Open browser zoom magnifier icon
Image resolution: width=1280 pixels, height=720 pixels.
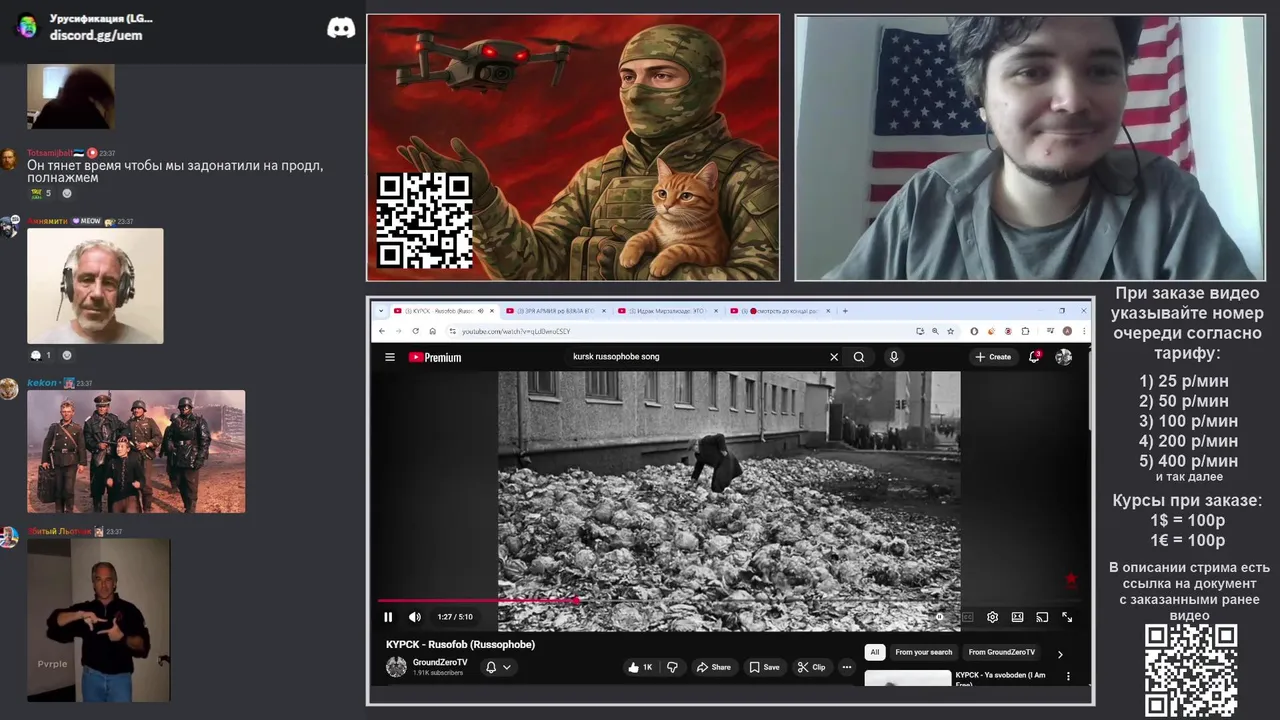click(x=935, y=331)
